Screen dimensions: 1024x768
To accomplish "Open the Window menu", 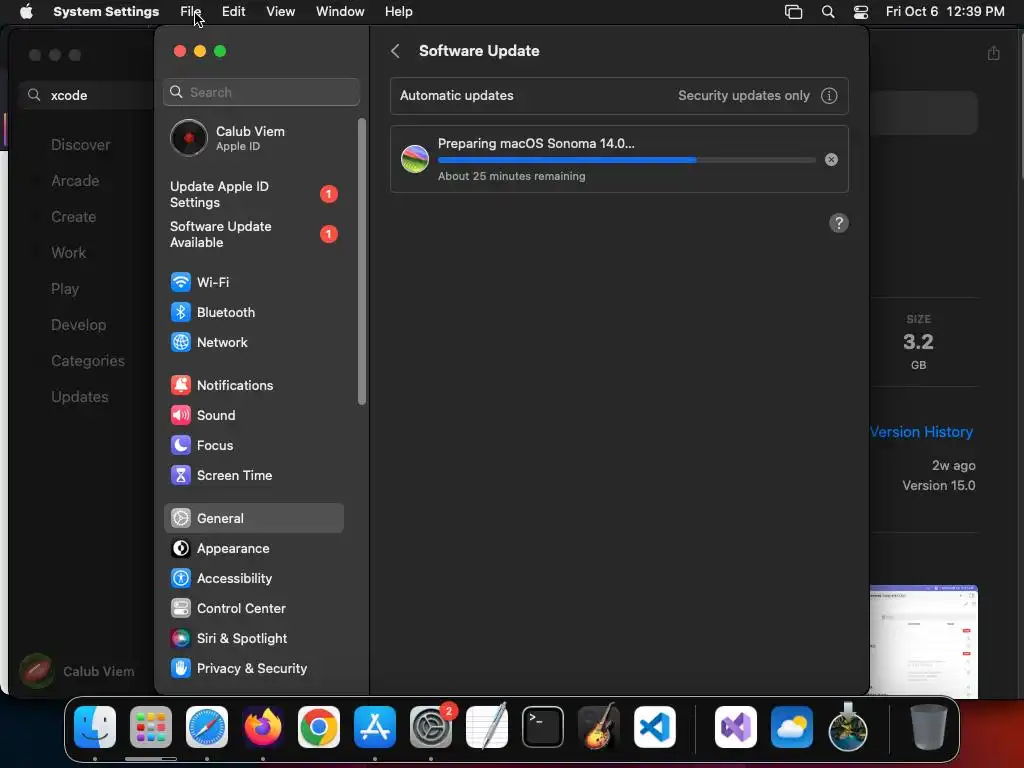I will 340,12.
